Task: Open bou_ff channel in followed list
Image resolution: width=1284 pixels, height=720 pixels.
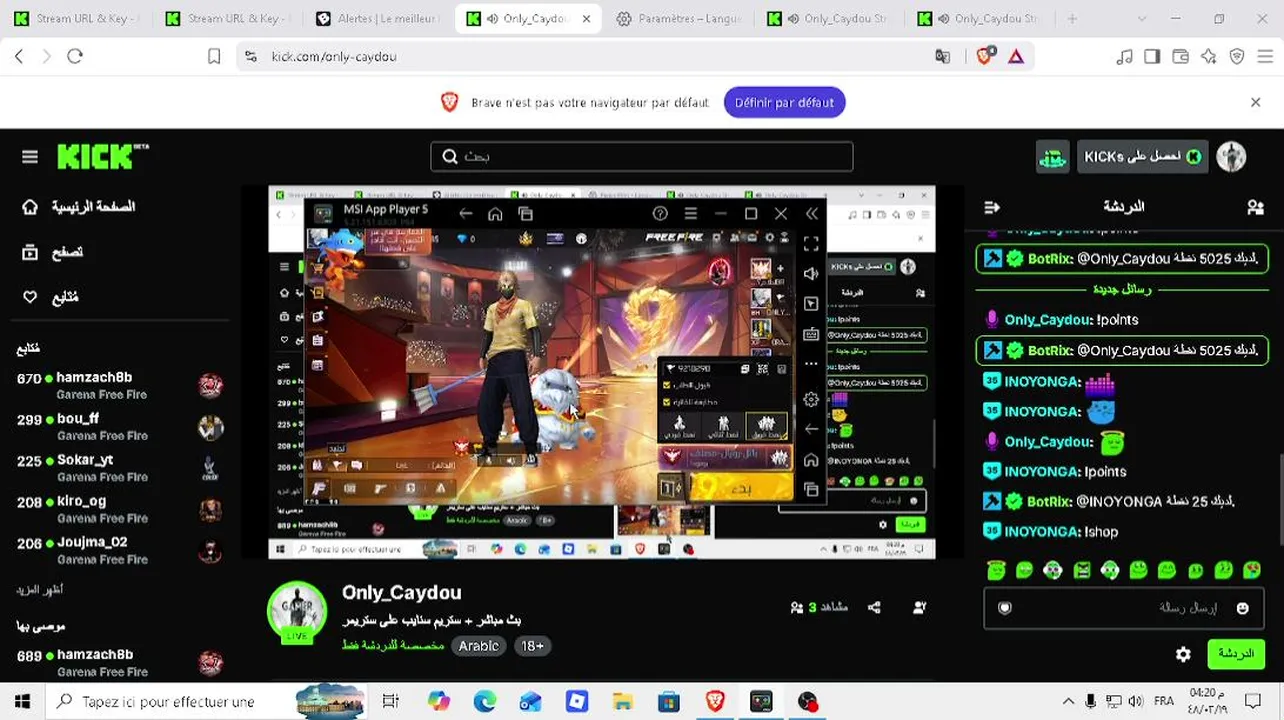Action: [x=119, y=427]
